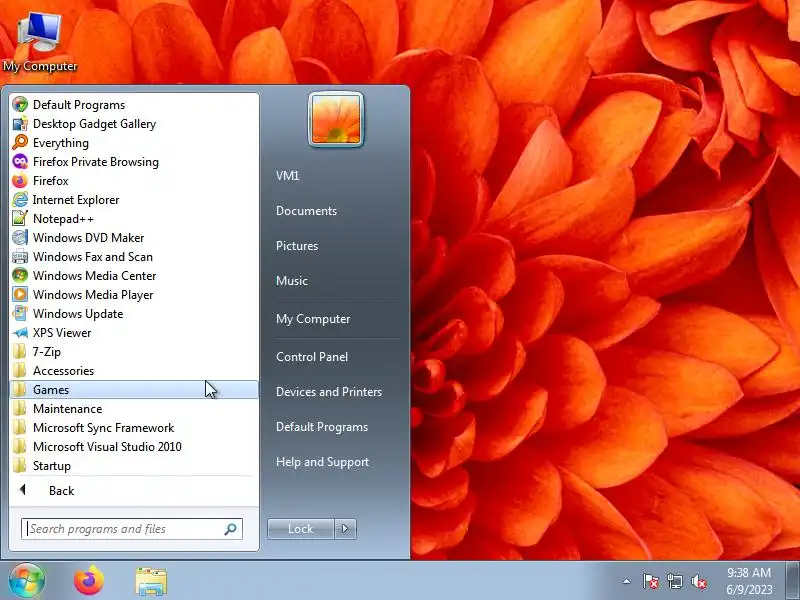Open Windows Update
This screenshot has width=800, height=600.
[134, 314]
